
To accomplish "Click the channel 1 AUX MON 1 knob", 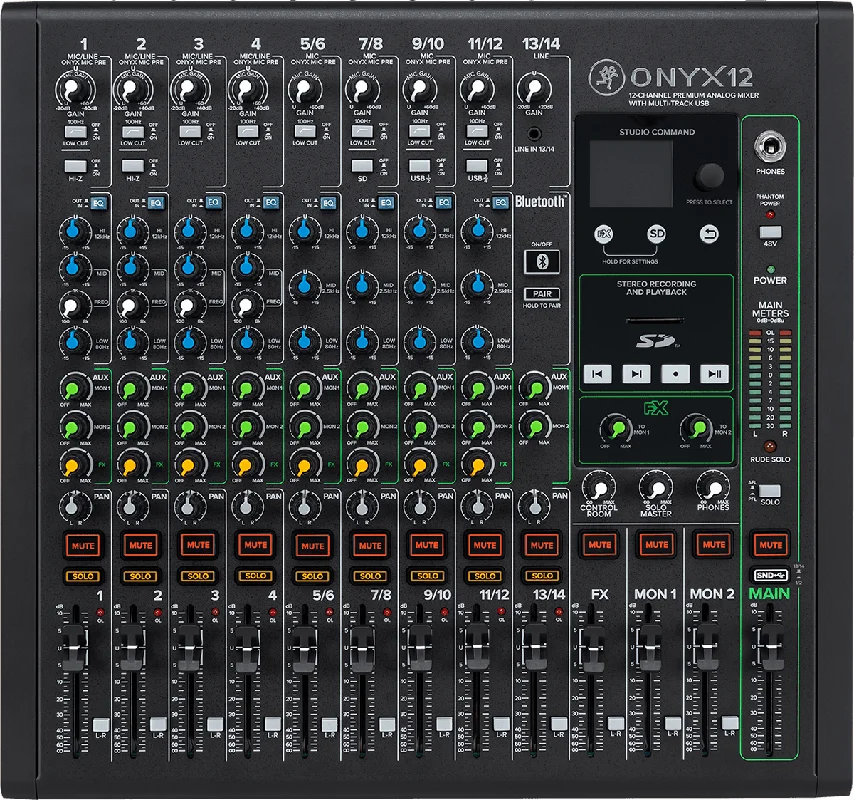I will point(75,389).
